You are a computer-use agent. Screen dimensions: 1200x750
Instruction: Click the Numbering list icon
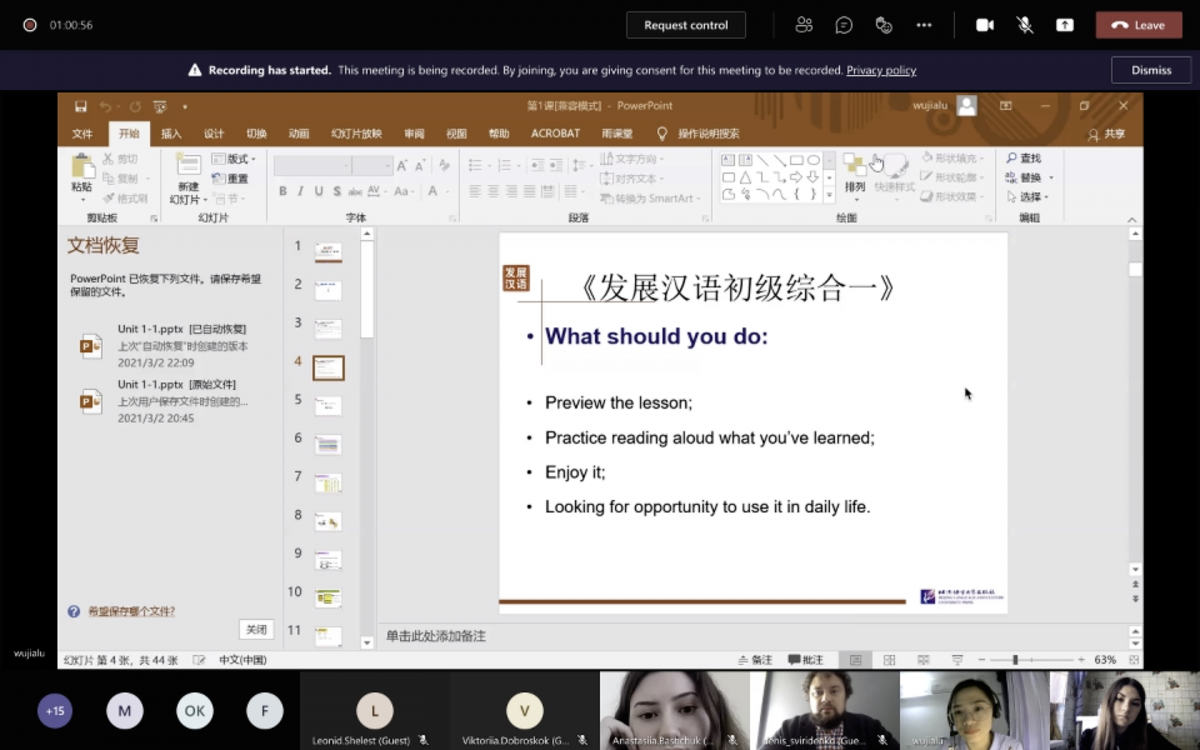[x=507, y=165]
